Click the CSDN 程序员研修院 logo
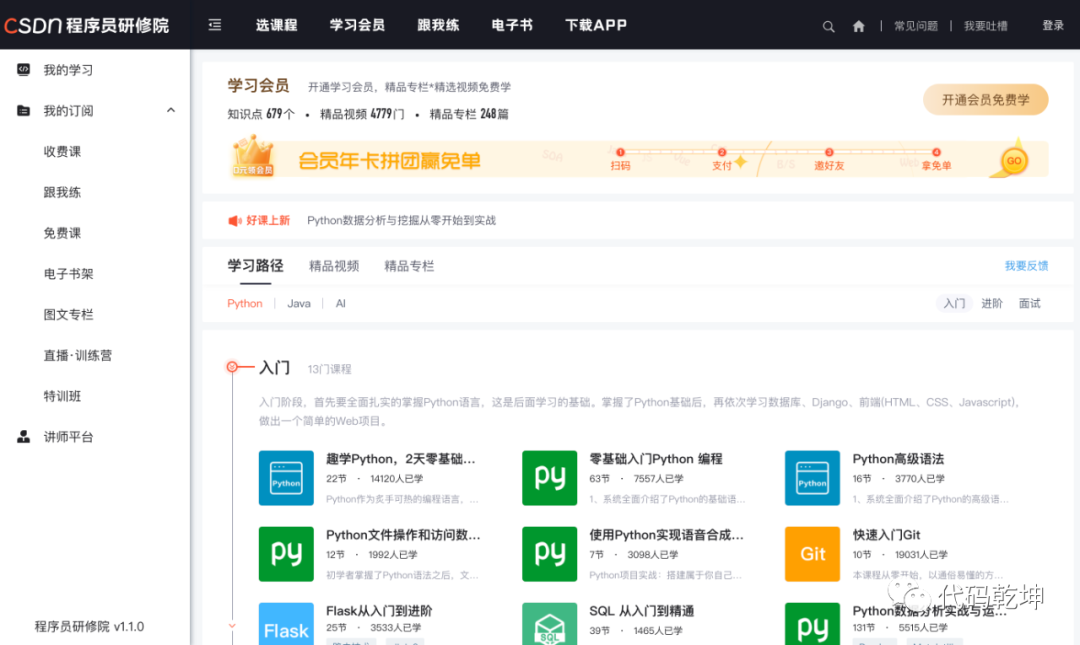This screenshot has height=645, width=1080. coord(87,25)
